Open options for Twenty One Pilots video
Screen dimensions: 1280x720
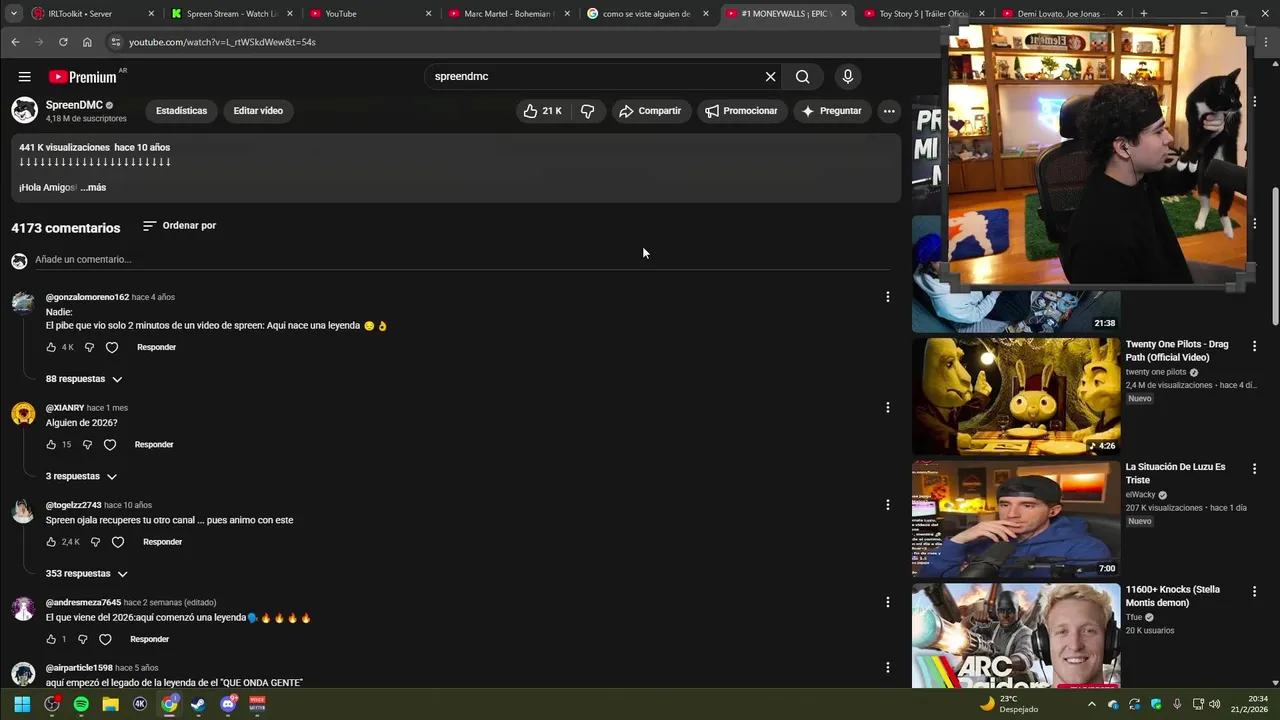pos(1254,346)
